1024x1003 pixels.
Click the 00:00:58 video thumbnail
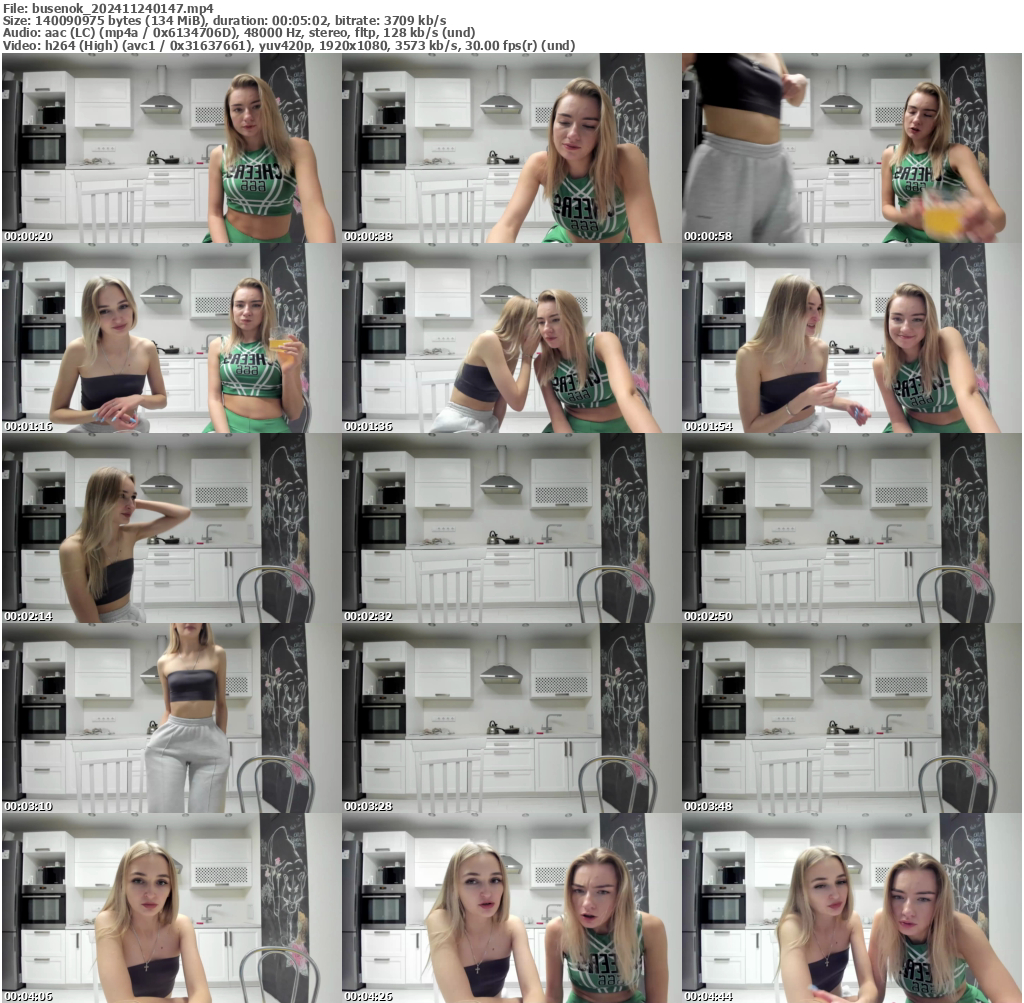pos(850,150)
